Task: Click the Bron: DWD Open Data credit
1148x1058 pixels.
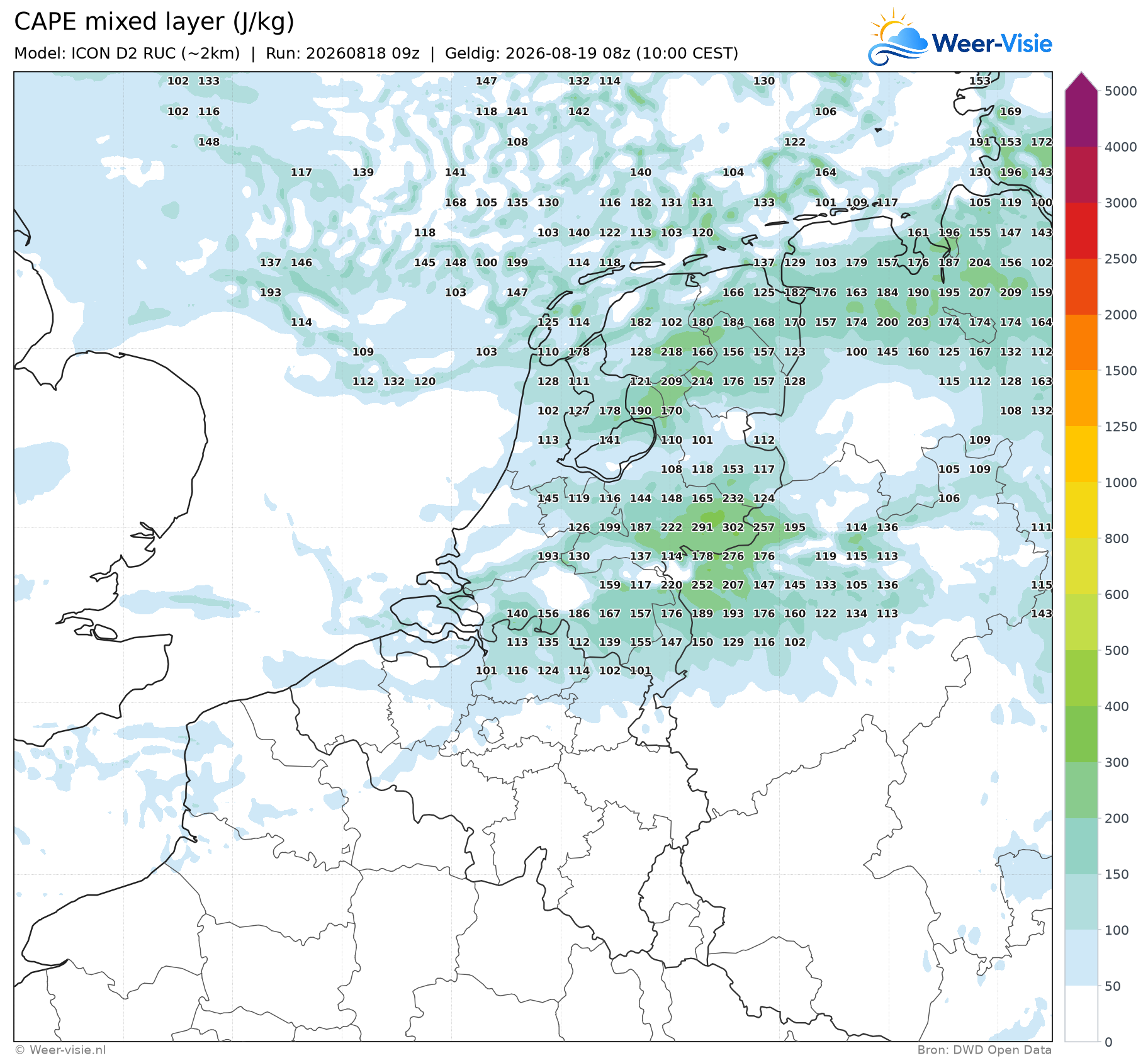Action: pyautogui.click(x=984, y=1050)
